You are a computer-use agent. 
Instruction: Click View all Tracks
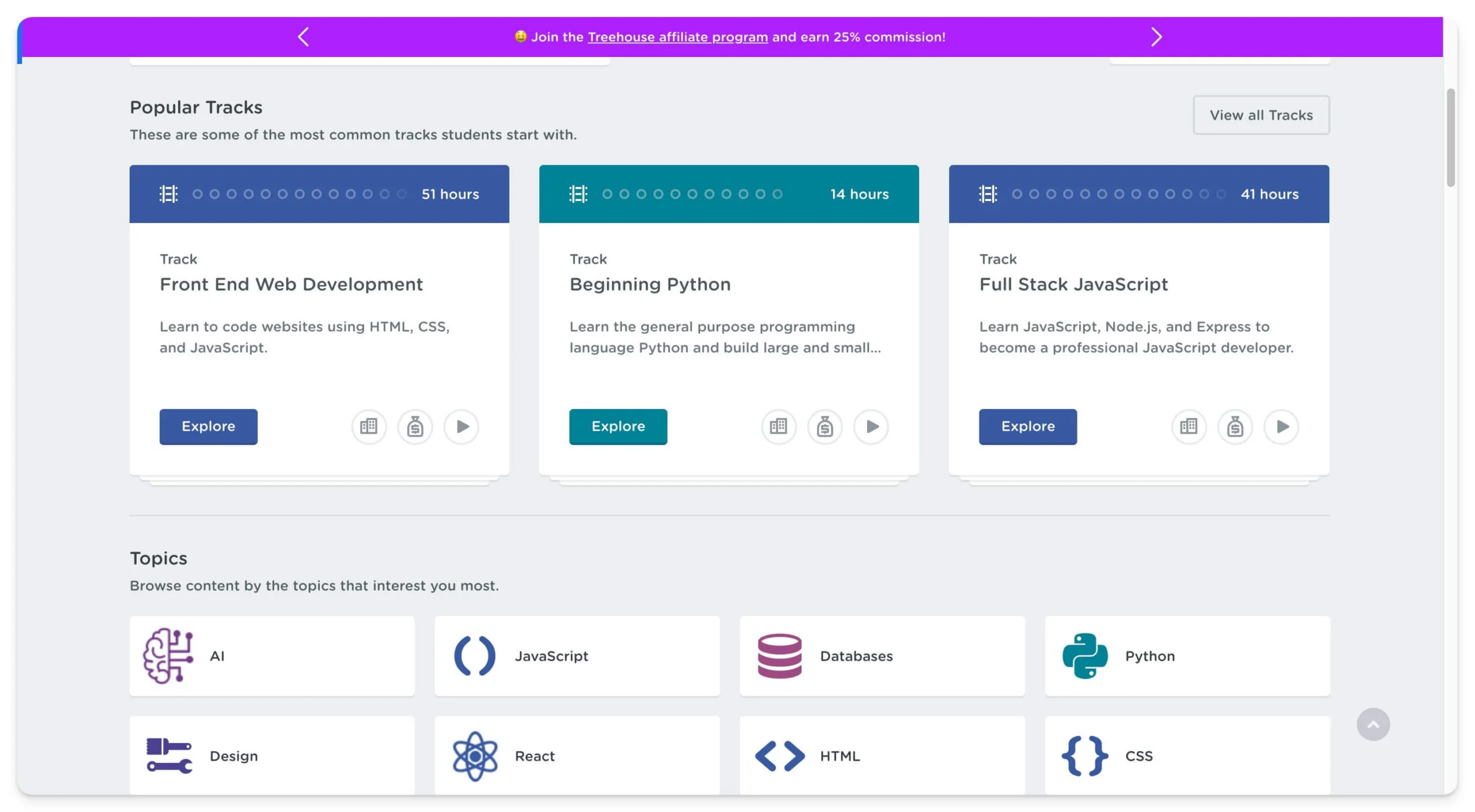(1261, 115)
